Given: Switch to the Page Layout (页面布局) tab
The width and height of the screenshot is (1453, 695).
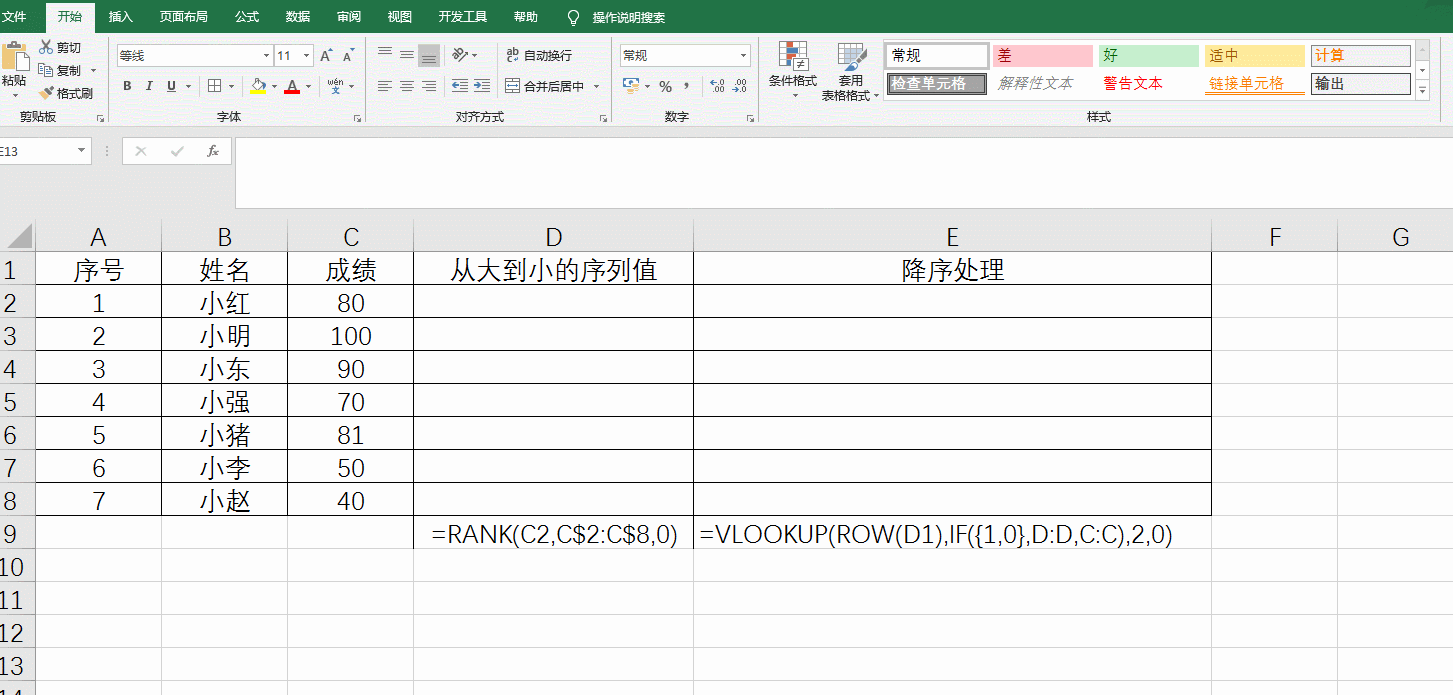Looking at the screenshot, I should (184, 17).
